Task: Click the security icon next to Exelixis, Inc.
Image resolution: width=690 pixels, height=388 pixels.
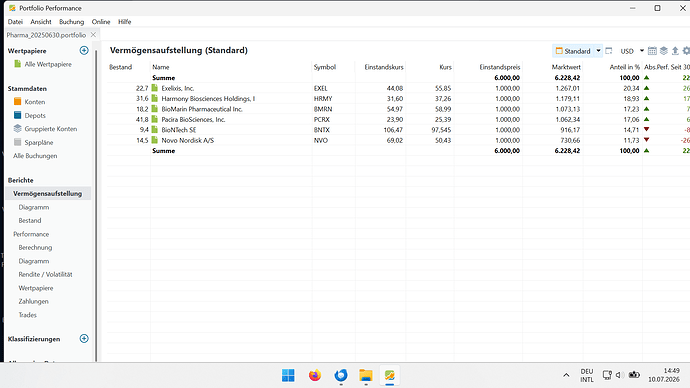Action: [154, 88]
